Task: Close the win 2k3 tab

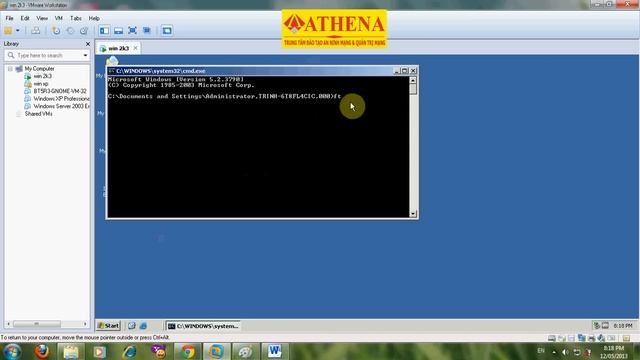Action: point(136,48)
